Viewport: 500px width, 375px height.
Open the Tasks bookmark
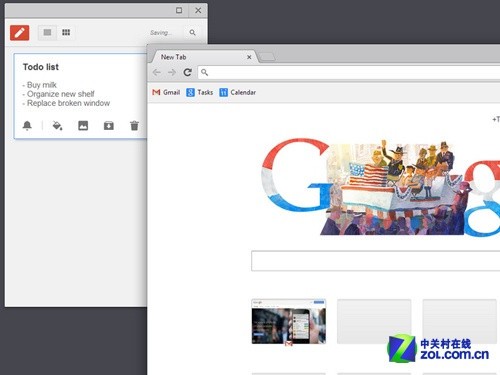click(200, 92)
